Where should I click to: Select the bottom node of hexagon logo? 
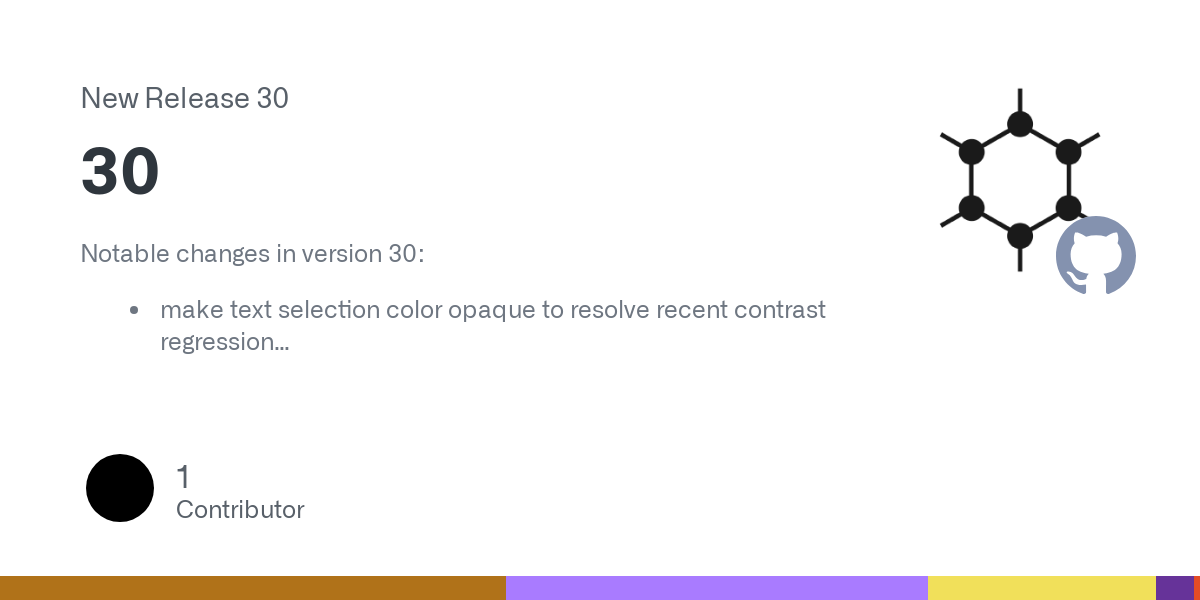[x=1020, y=236]
